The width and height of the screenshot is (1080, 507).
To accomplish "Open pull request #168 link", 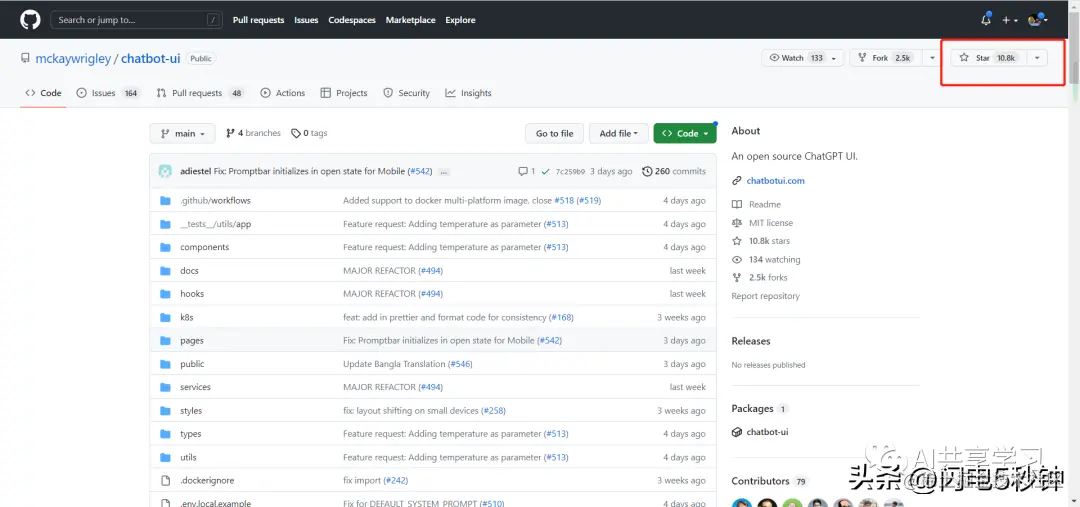I will click(x=561, y=317).
